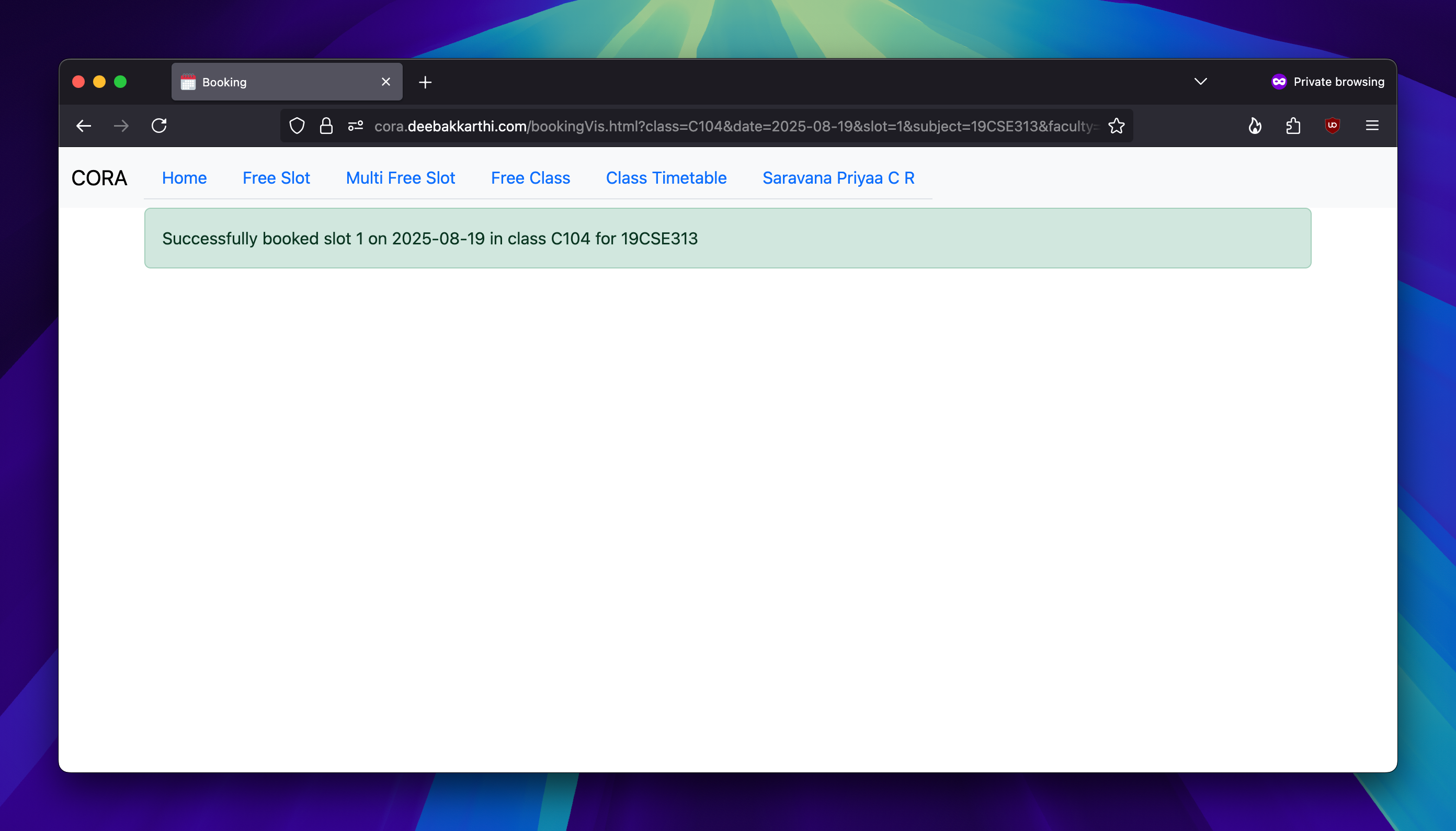This screenshot has width=1456, height=831.
Task: Go back to the previous page
Action: tap(84, 126)
